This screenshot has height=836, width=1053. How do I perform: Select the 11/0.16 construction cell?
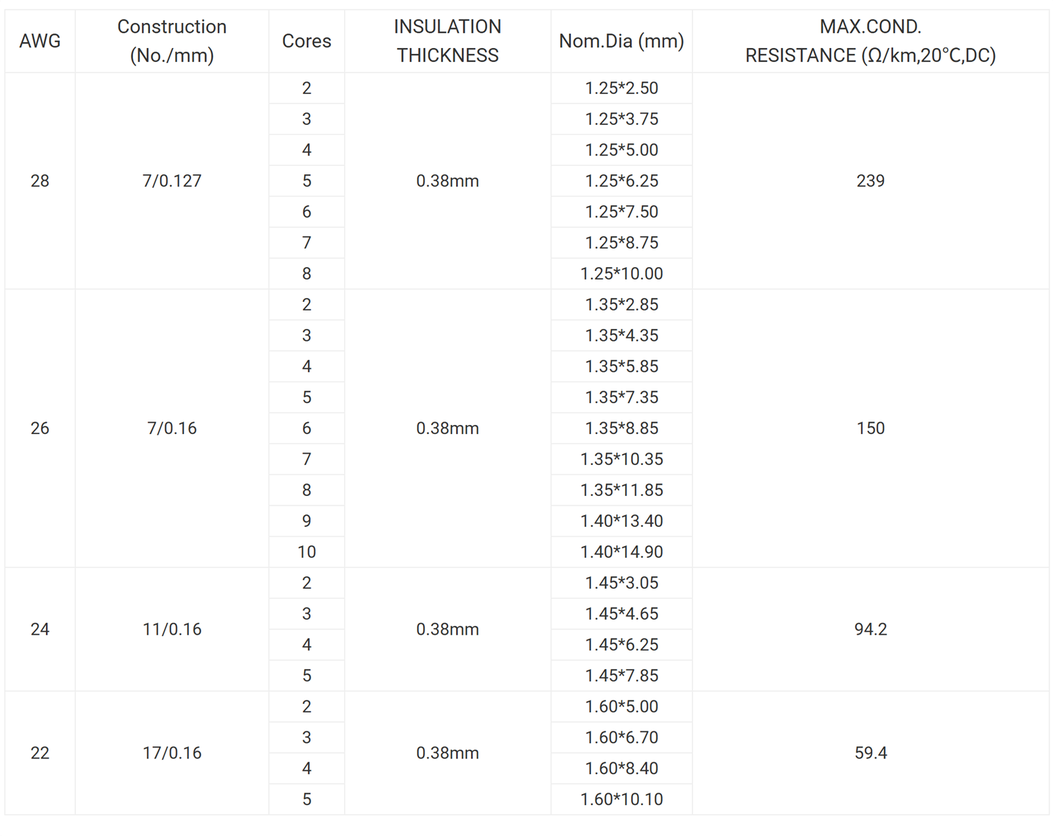(172, 629)
